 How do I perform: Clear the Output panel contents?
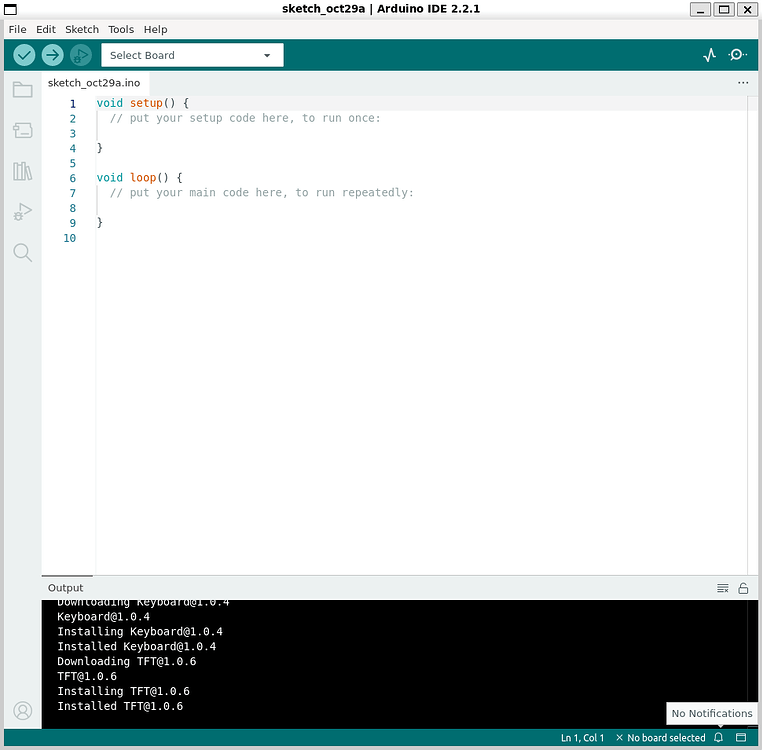[x=723, y=588]
